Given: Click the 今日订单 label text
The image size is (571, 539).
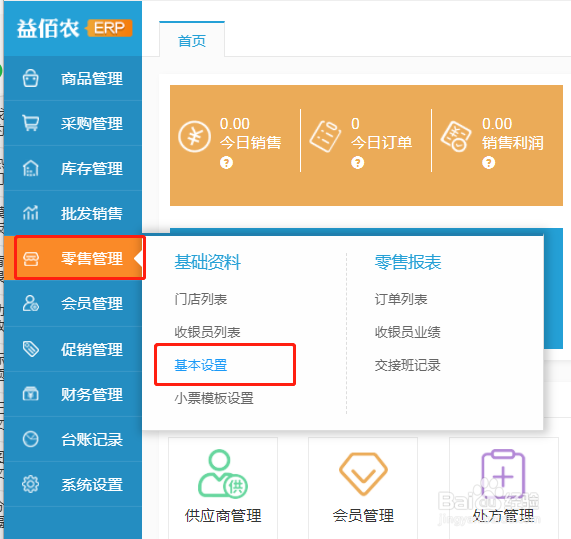Looking at the screenshot, I should point(382,142).
